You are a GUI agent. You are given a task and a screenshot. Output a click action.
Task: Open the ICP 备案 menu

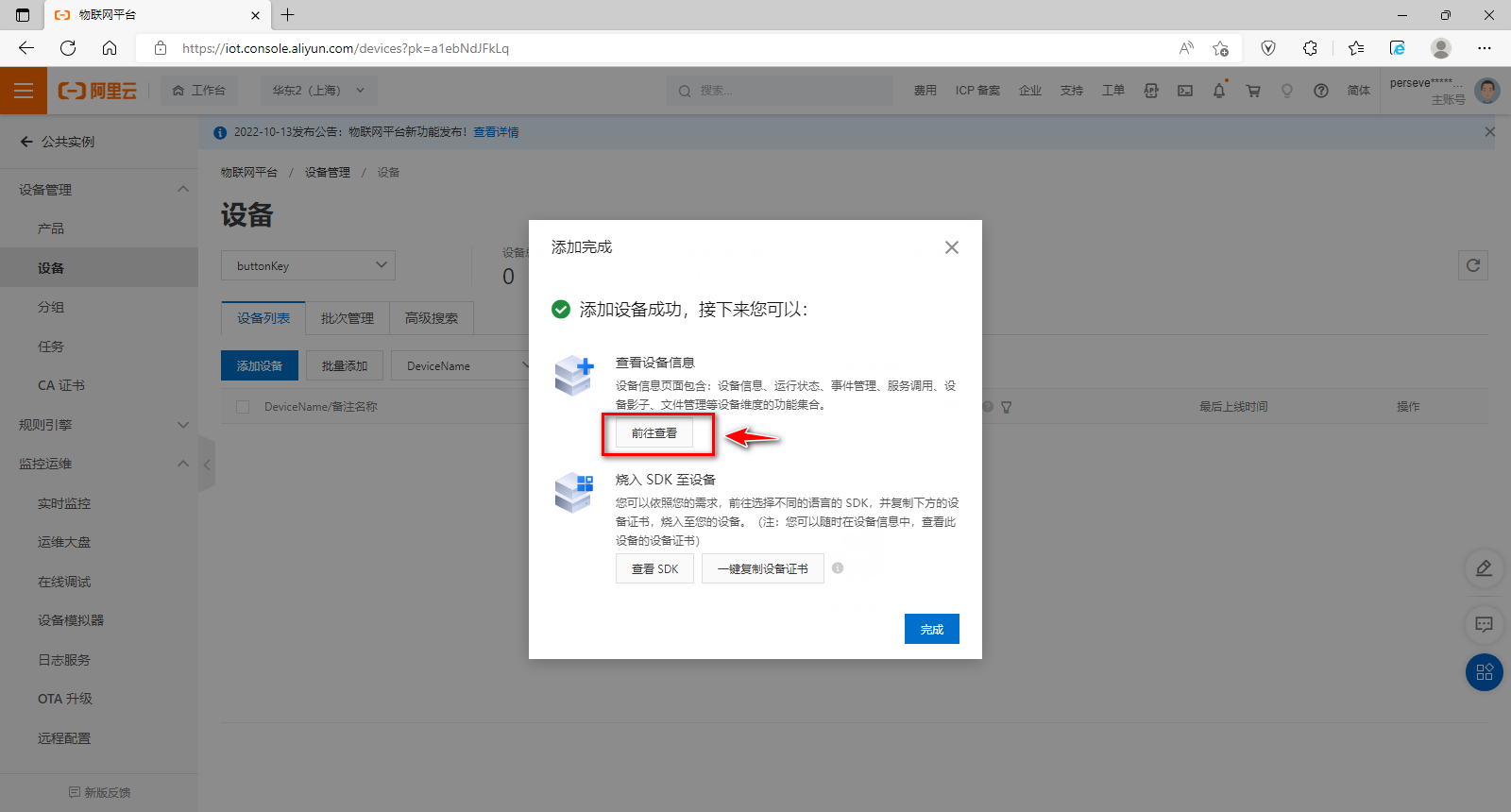coord(977,91)
